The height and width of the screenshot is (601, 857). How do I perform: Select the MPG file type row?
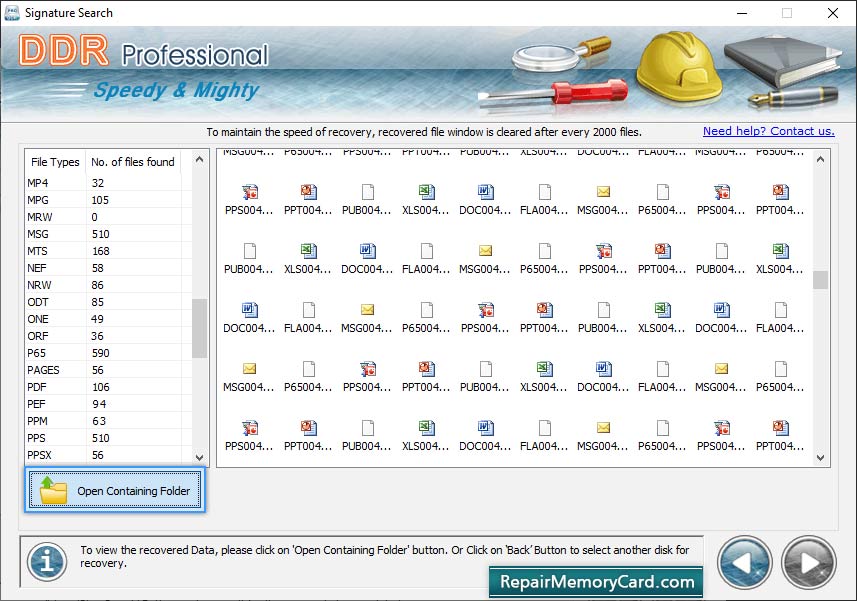[108, 199]
